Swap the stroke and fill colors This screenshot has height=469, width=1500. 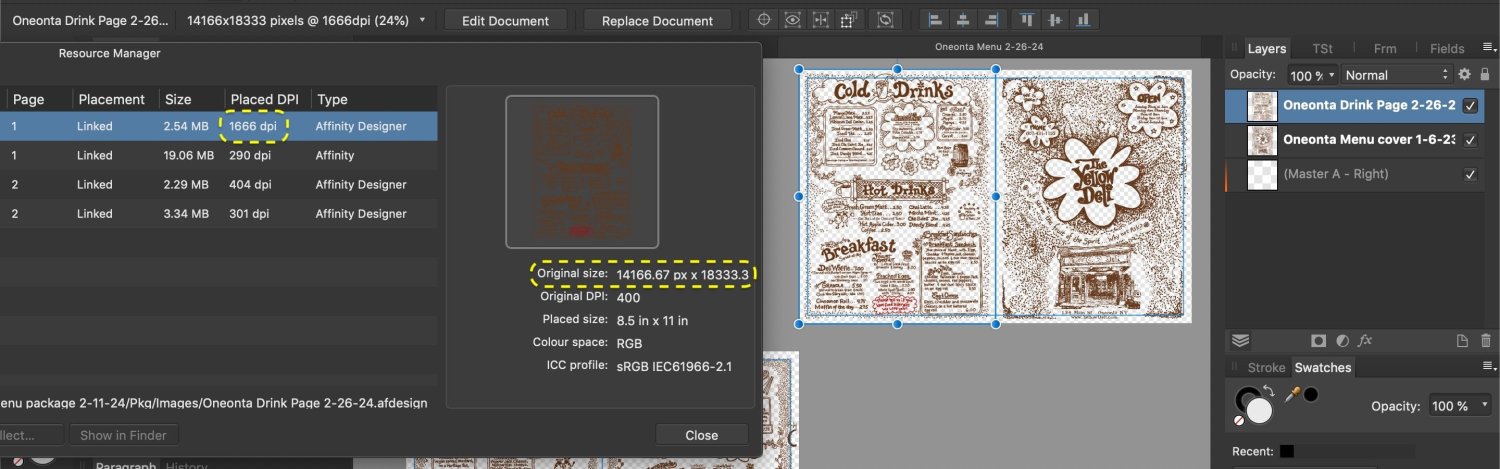click(x=1269, y=390)
